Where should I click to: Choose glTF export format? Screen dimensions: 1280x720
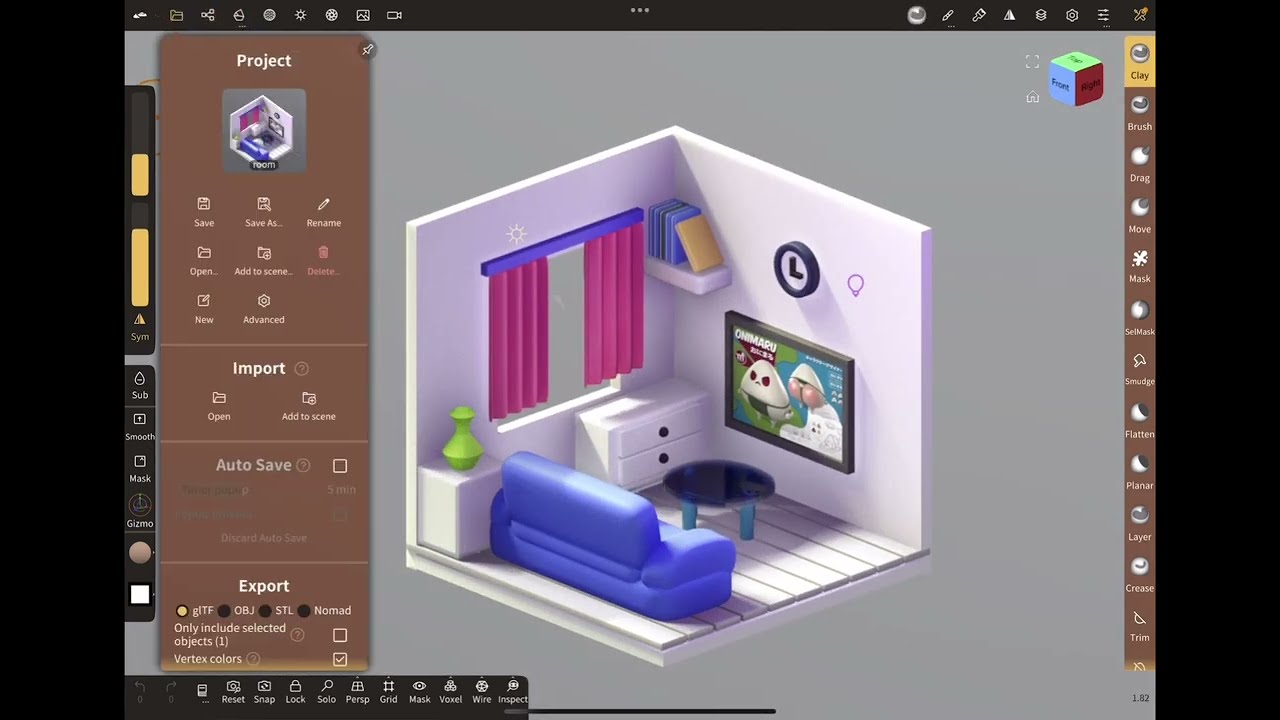point(194,610)
